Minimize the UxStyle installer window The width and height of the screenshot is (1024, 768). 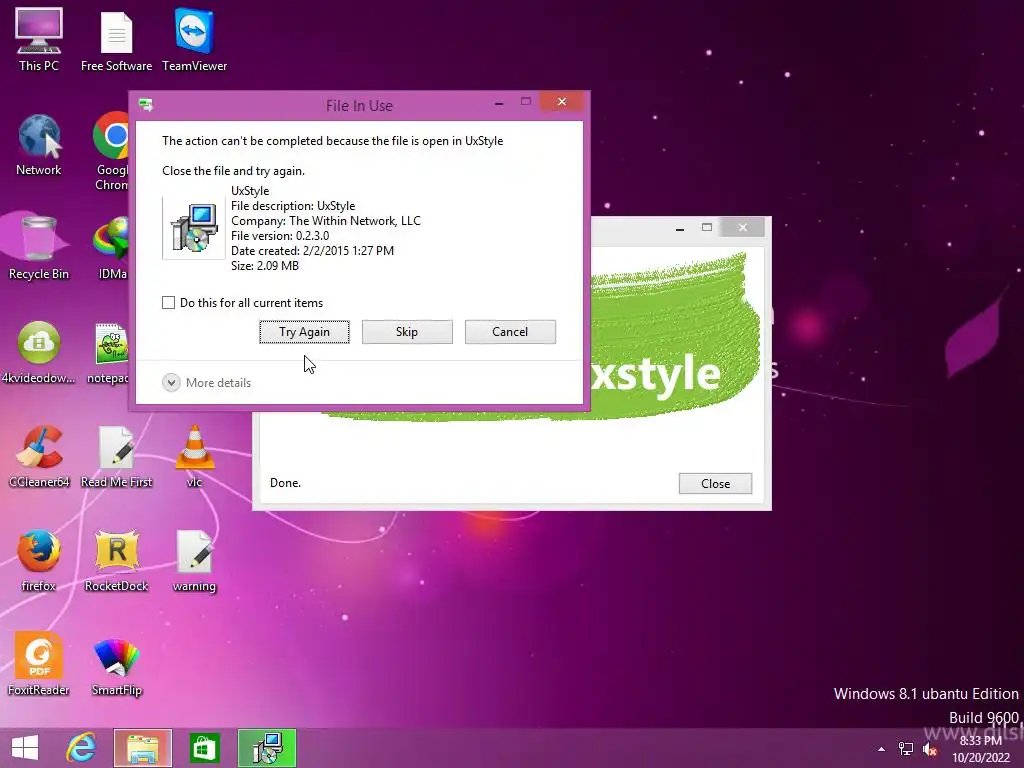(680, 228)
